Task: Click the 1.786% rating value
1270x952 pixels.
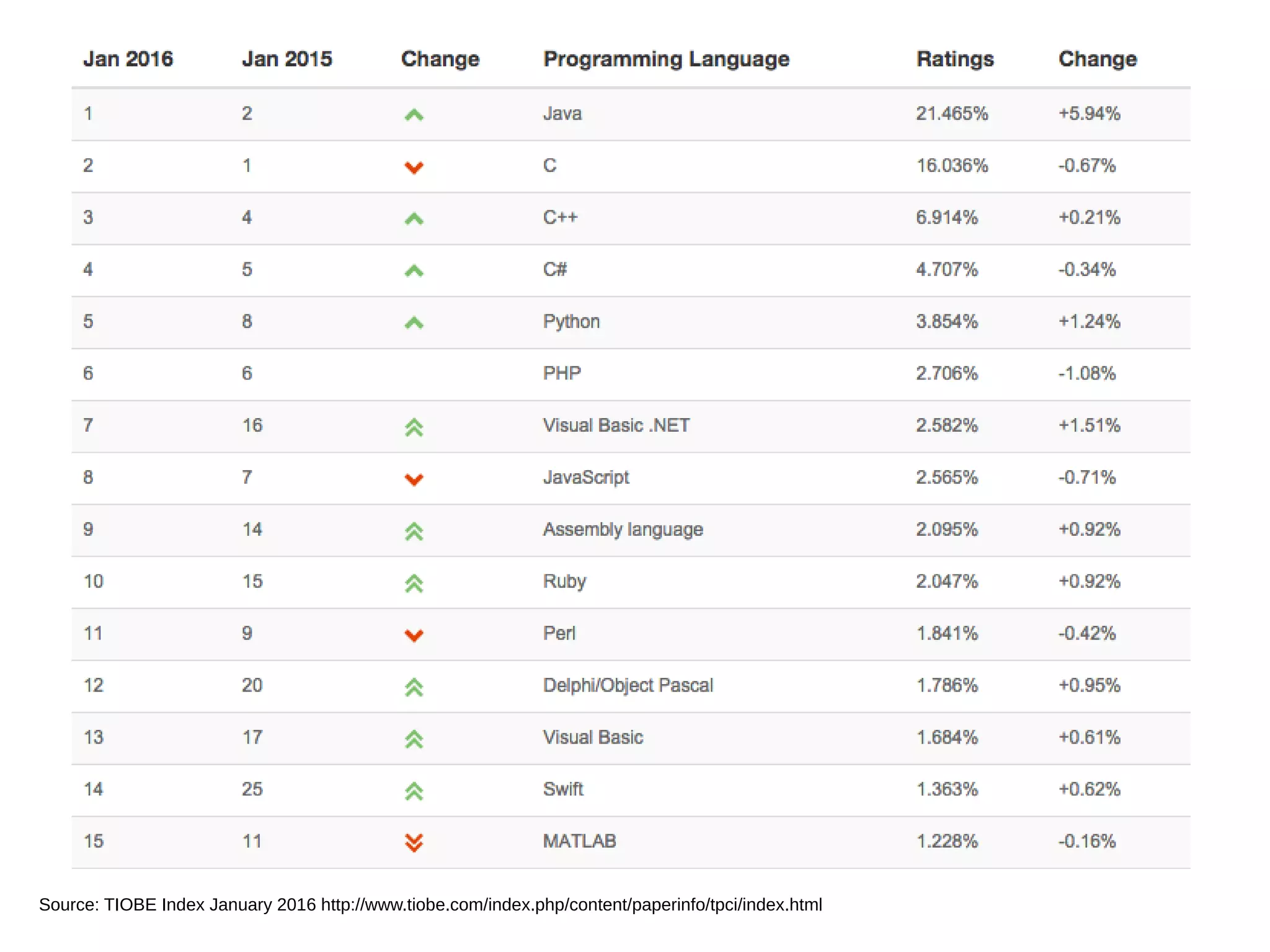Action: [947, 685]
